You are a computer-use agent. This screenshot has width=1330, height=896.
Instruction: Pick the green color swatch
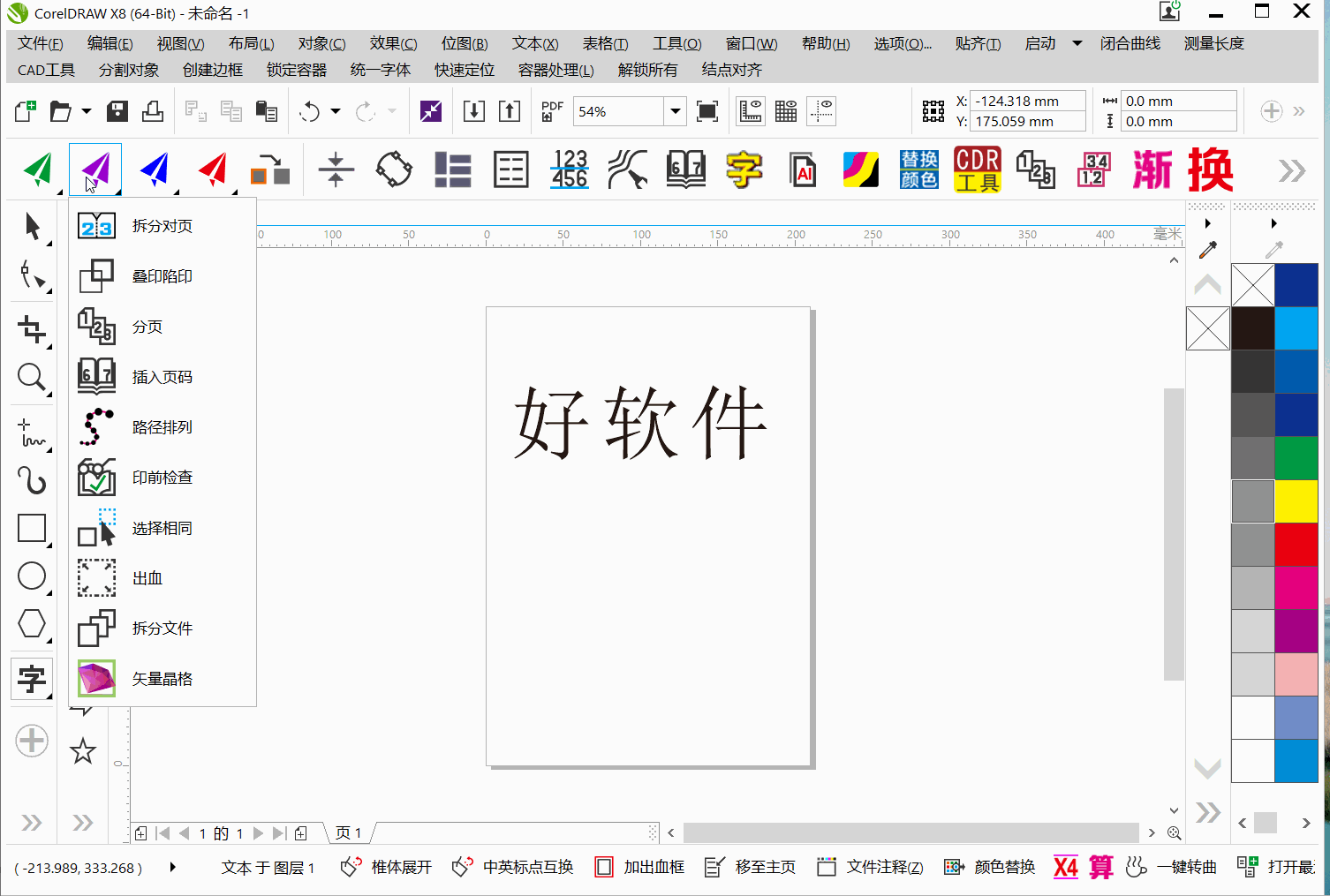pos(1296,458)
